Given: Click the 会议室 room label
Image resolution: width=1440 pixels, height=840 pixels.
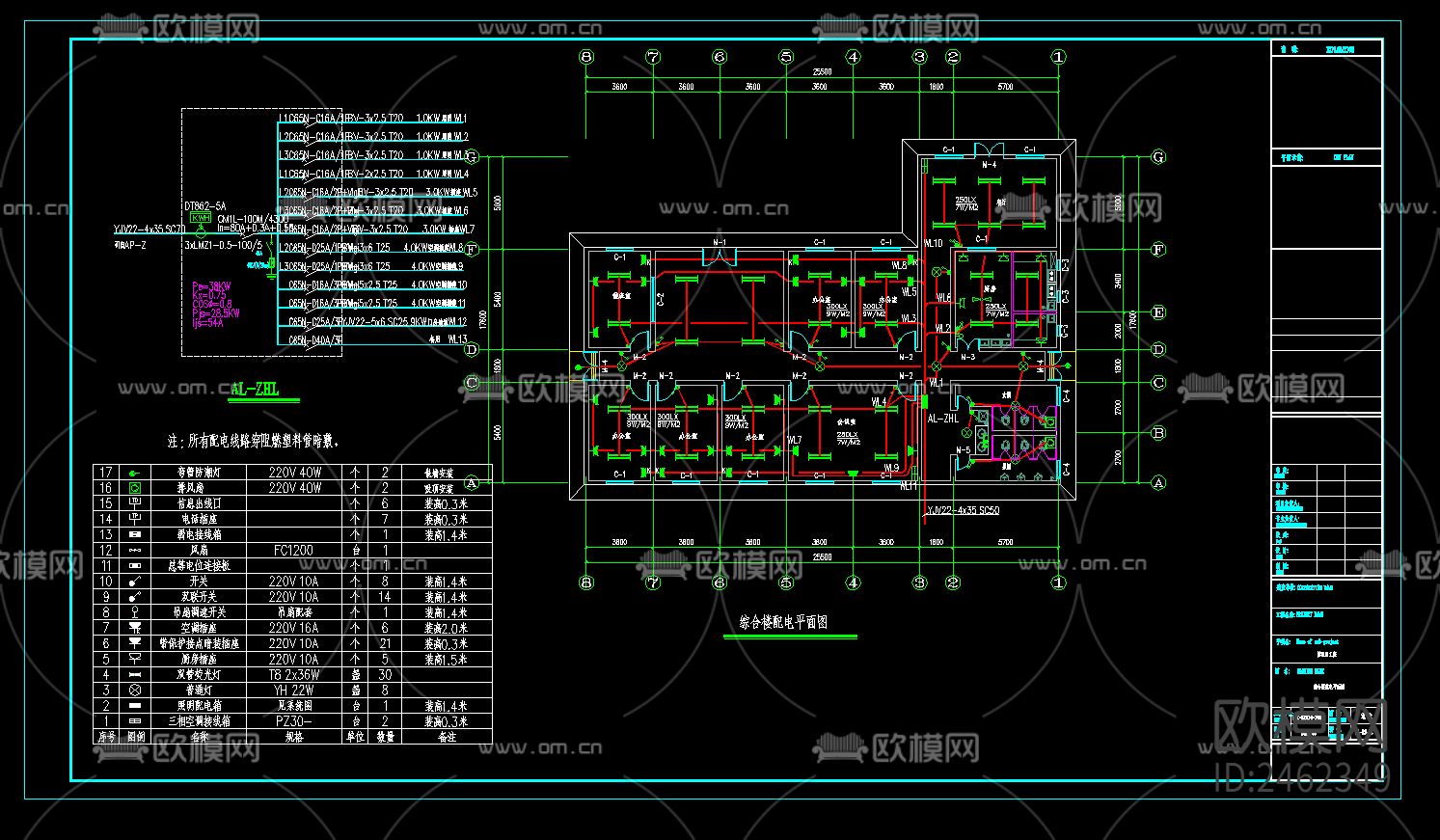Looking at the screenshot, I should (x=846, y=422).
